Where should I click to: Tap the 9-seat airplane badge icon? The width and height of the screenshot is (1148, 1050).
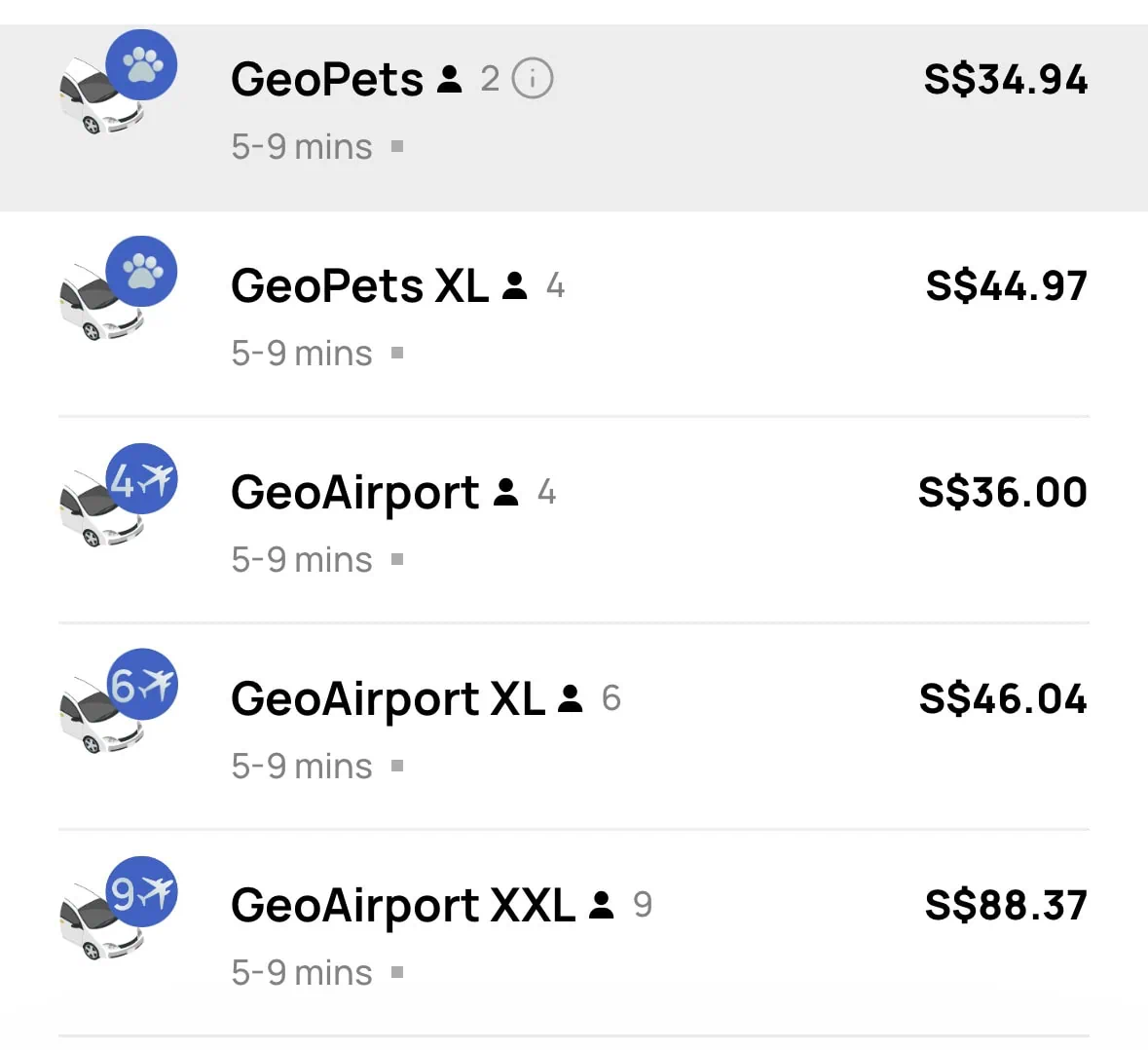[142, 892]
